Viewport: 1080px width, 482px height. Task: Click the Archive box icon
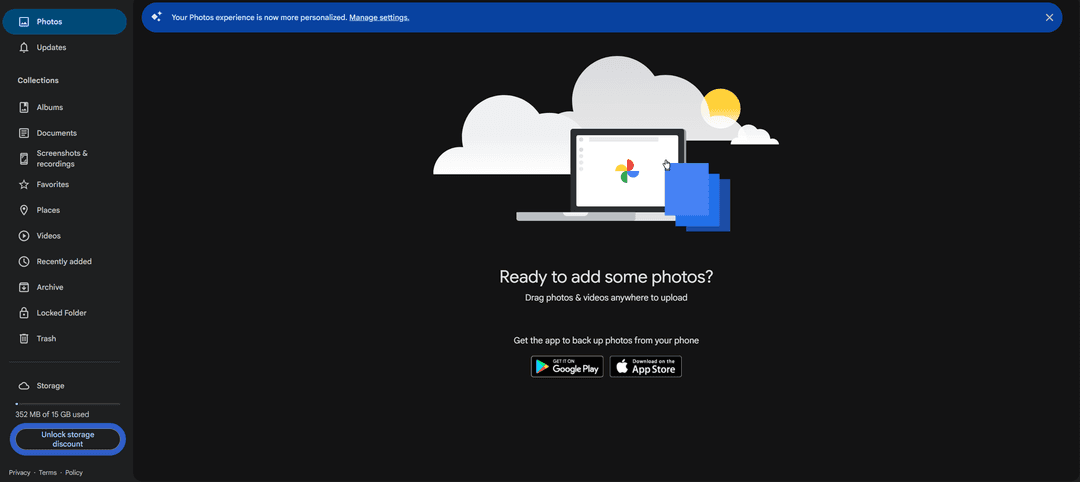pos(24,287)
